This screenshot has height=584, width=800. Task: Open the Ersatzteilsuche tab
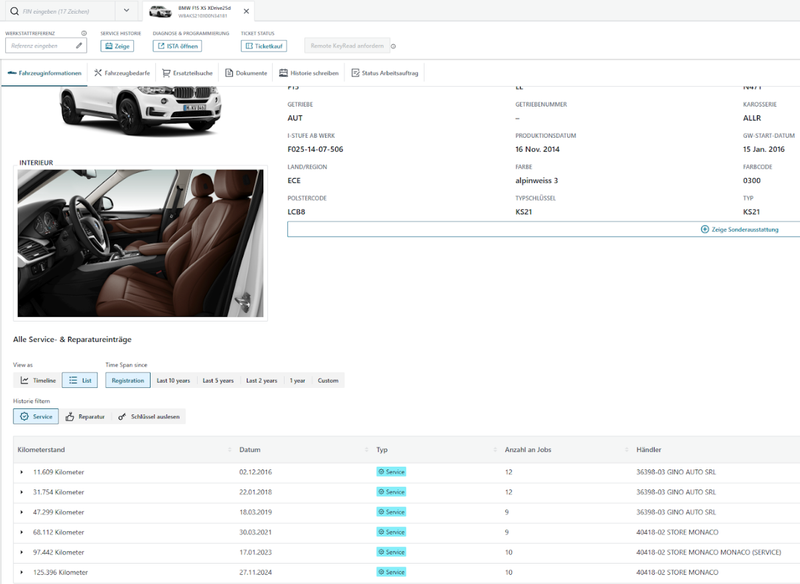coord(188,73)
